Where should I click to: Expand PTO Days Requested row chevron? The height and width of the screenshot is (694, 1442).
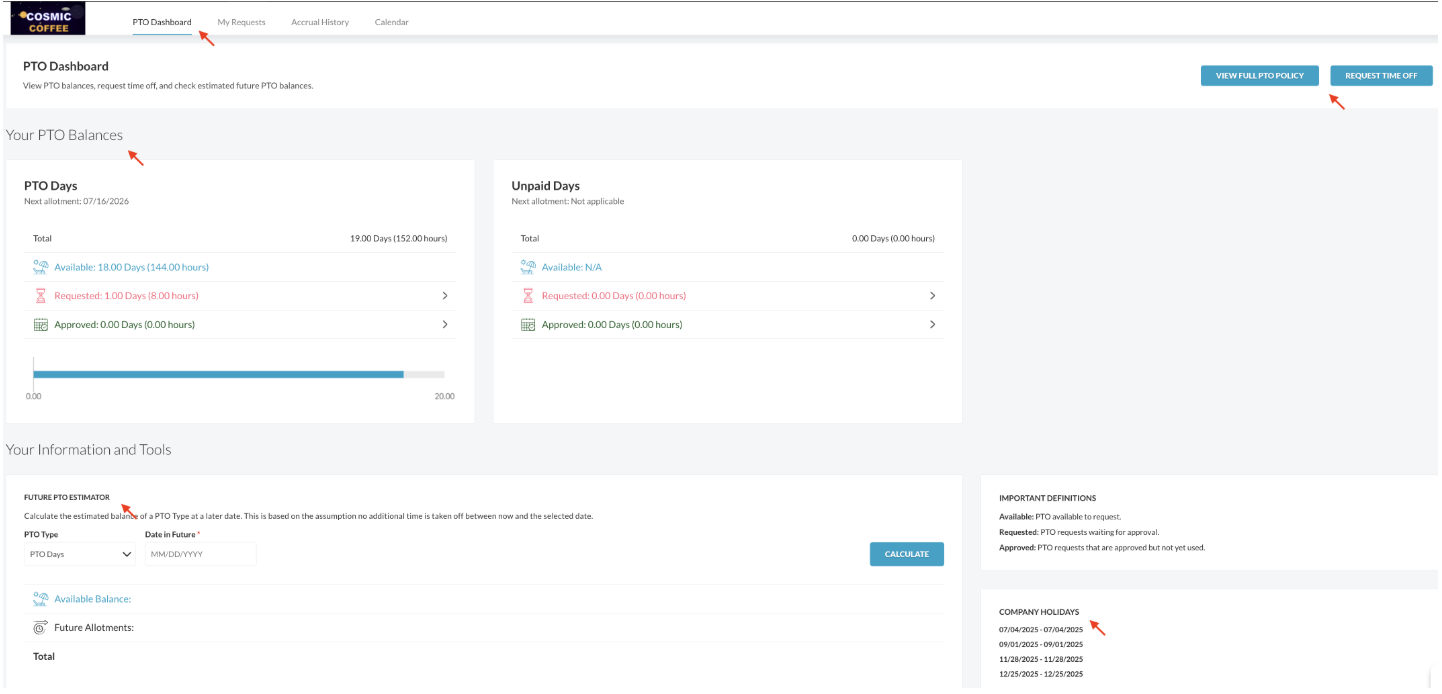tap(445, 296)
